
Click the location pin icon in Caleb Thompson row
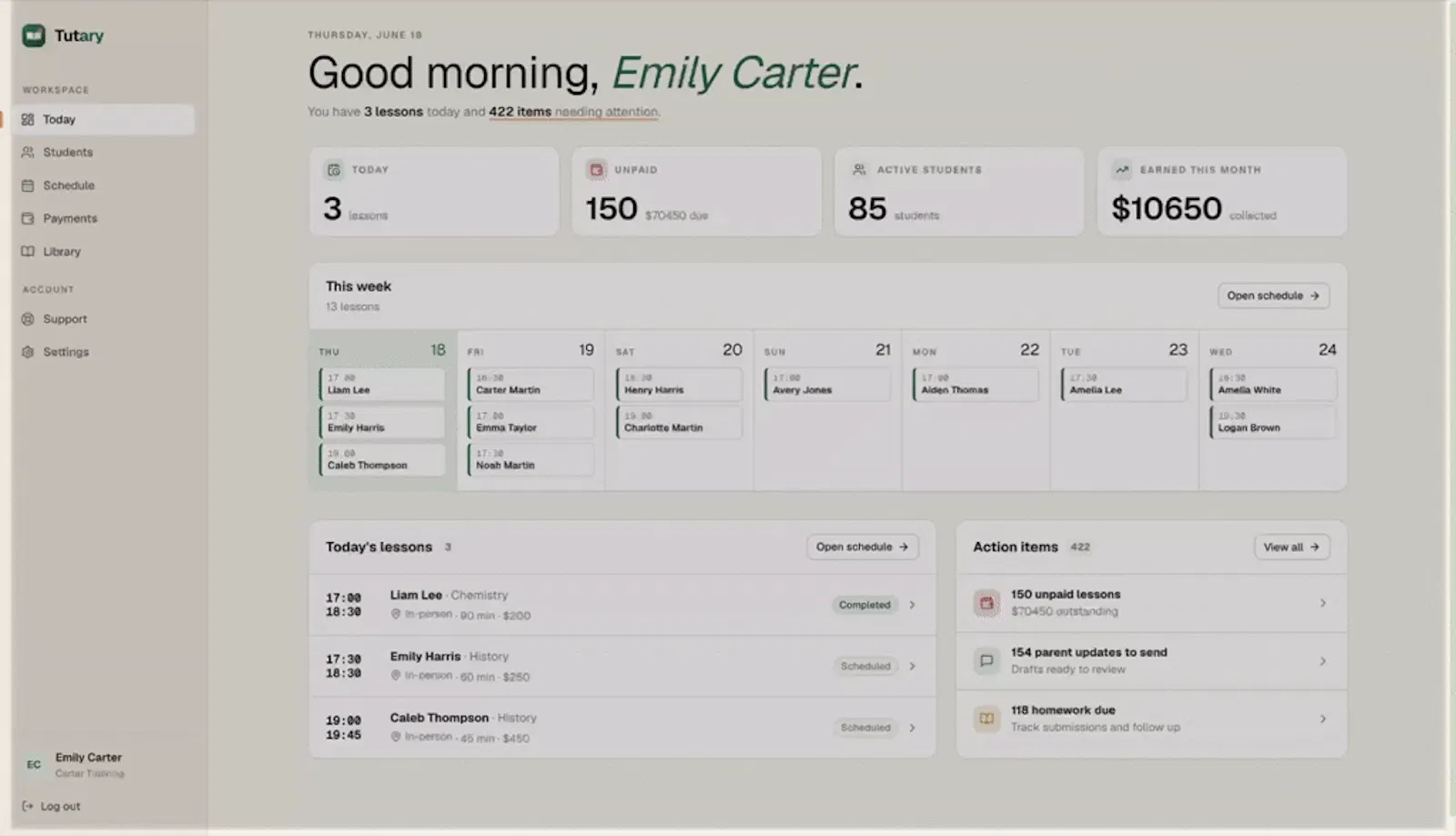click(396, 737)
